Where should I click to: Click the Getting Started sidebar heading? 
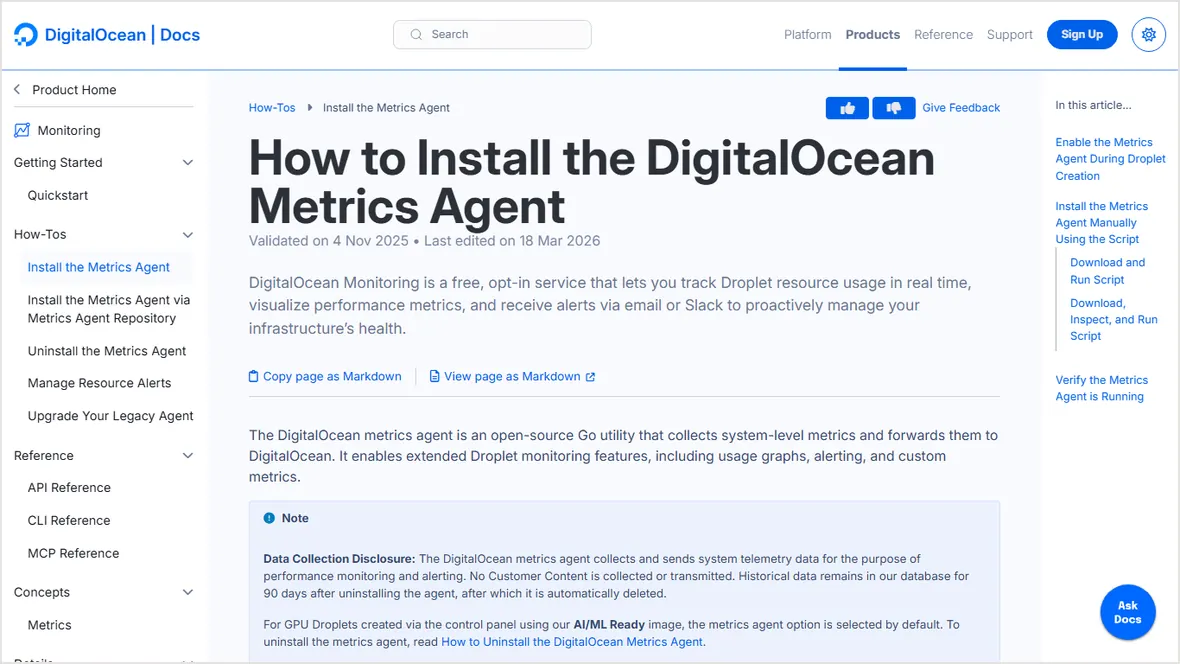(58, 163)
